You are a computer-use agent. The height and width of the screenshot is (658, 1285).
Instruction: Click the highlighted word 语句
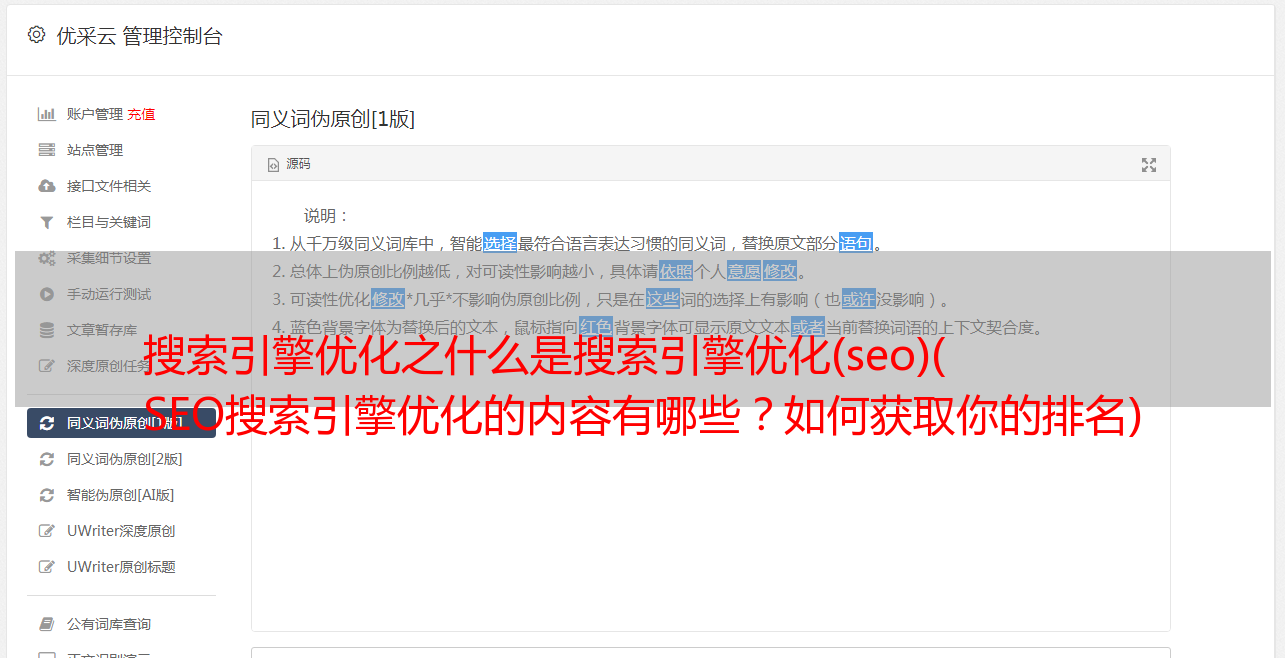coord(856,243)
